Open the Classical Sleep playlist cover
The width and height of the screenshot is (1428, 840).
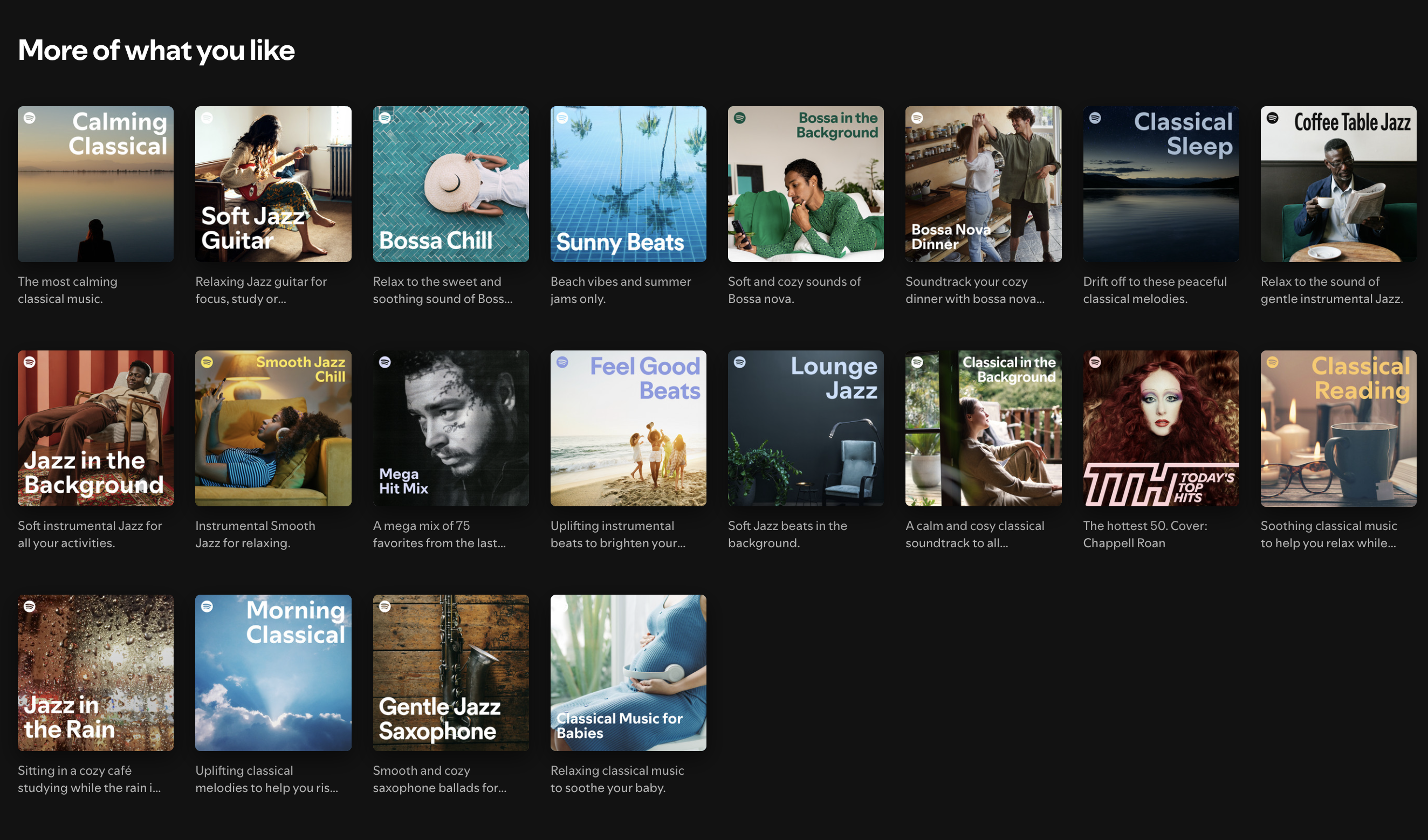[x=1161, y=184]
